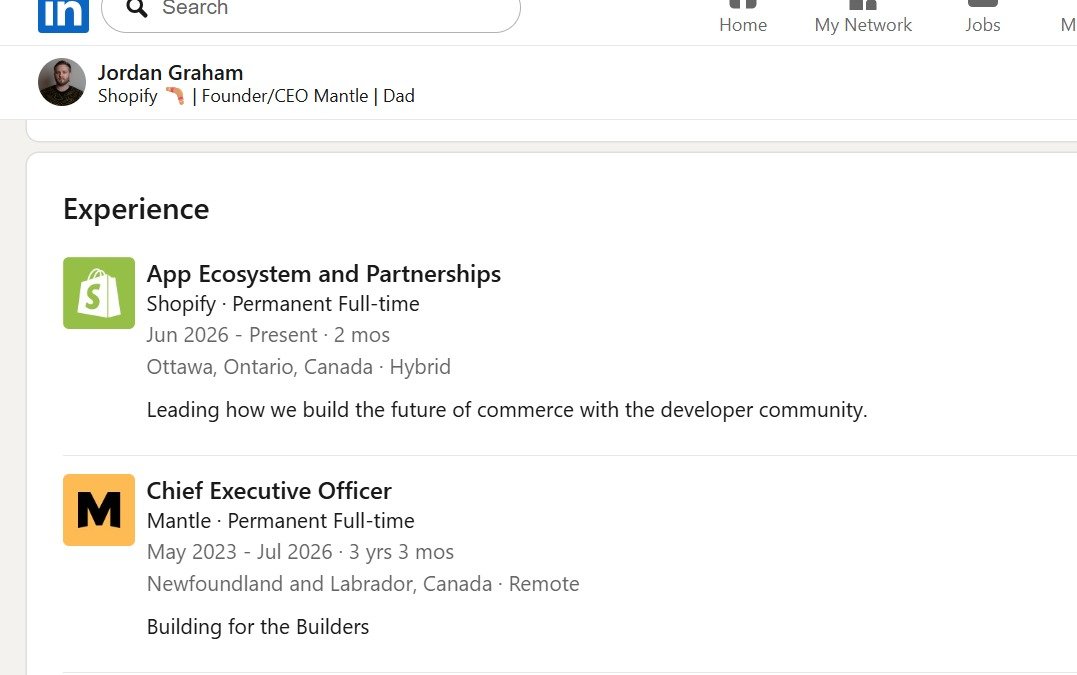The image size is (1077, 675).
Task: Click the Shopify · Permanent Full-time line
Action: point(283,304)
